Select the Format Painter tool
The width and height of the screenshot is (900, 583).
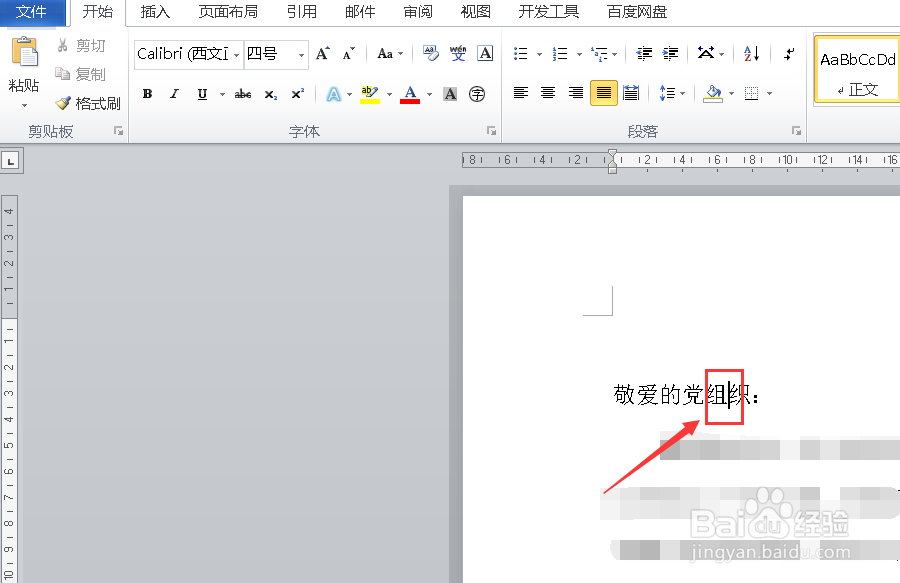pyautogui.click(x=88, y=103)
